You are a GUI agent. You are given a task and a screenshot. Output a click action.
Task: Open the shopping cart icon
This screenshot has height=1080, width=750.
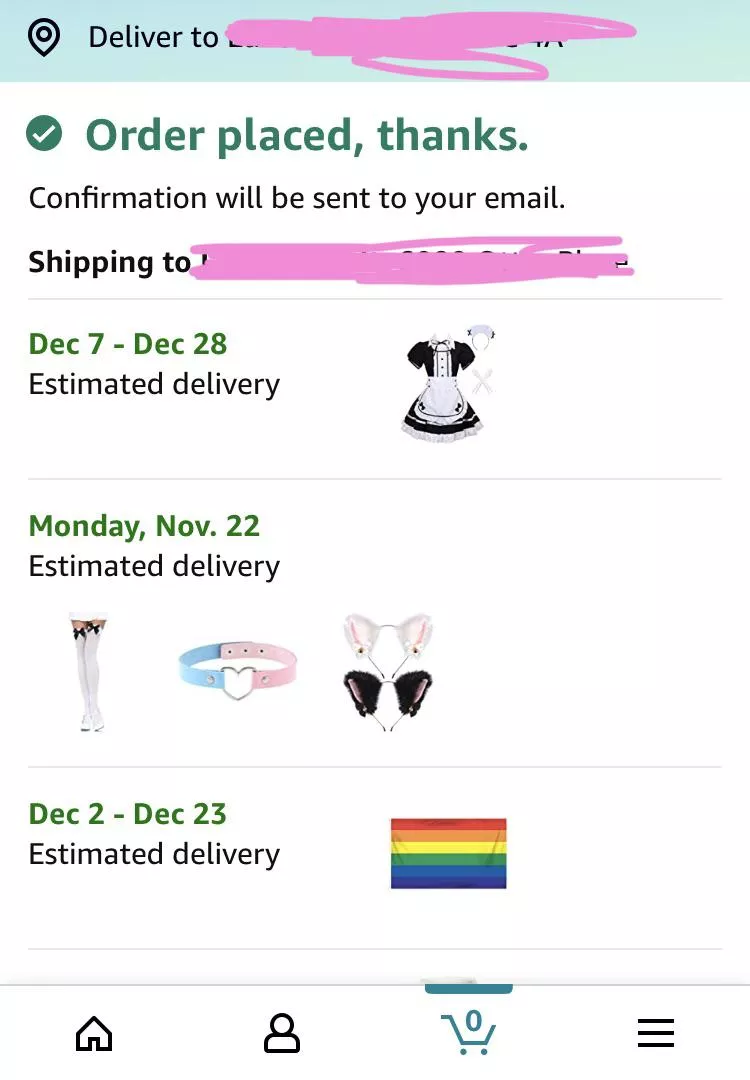pos(469,1031)
